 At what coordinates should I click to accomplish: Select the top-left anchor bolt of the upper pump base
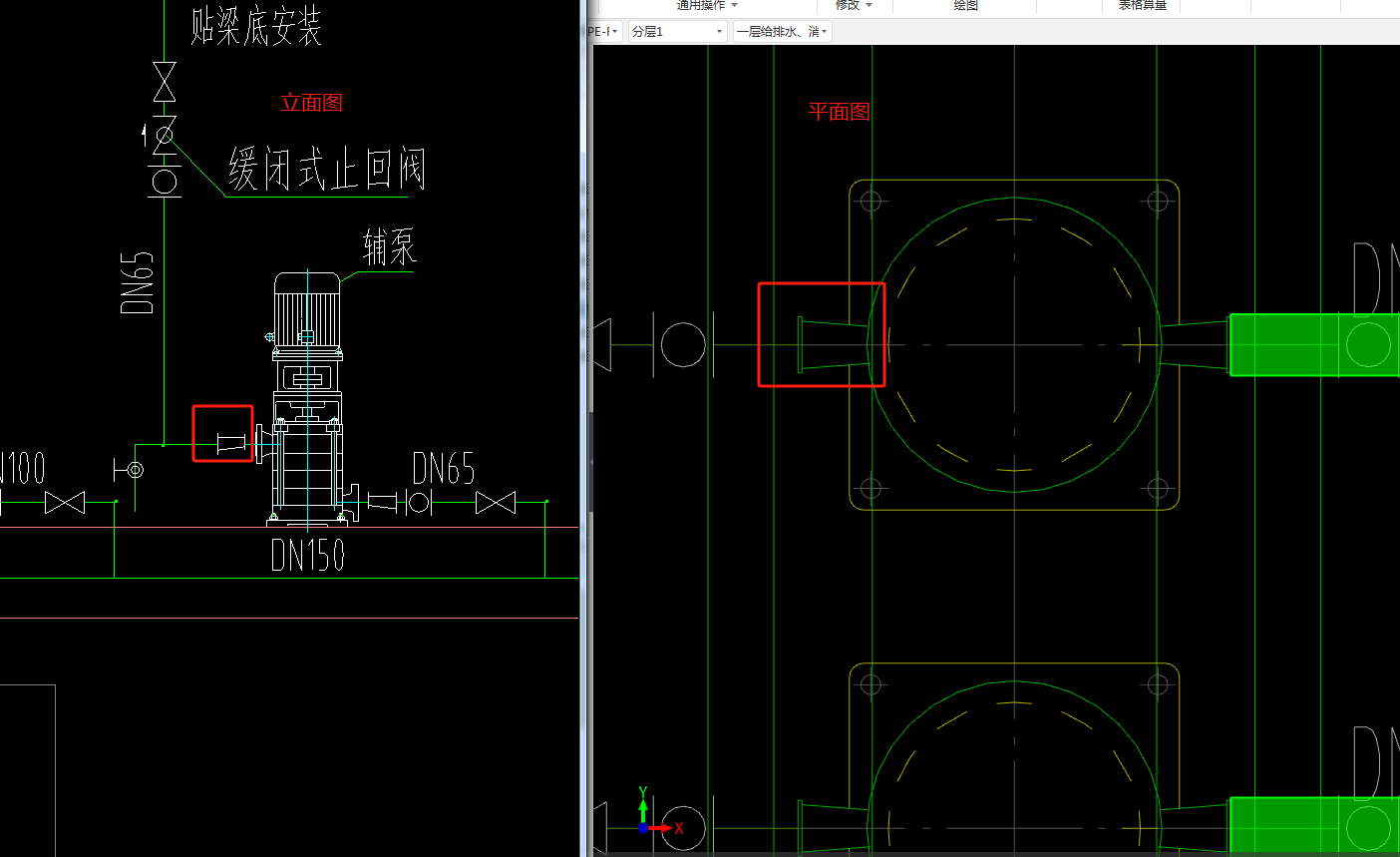pos(872,202)
